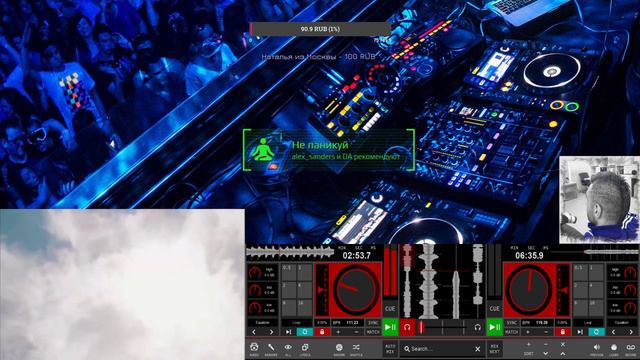Click right deck skip-to-next icon
The image size is (640, 360).
point(580,332)
